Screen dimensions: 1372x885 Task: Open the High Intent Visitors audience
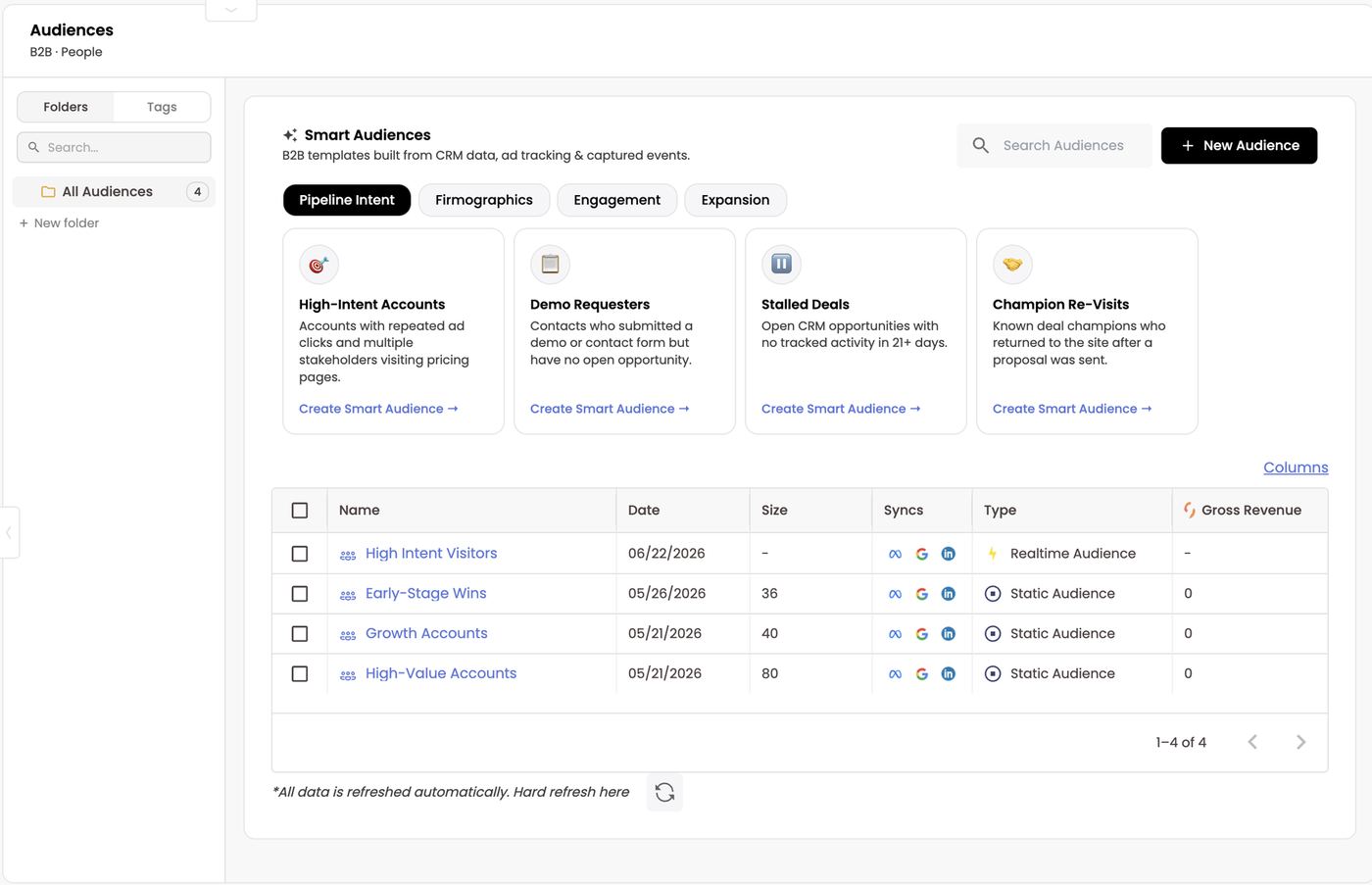tap(431, 554)
